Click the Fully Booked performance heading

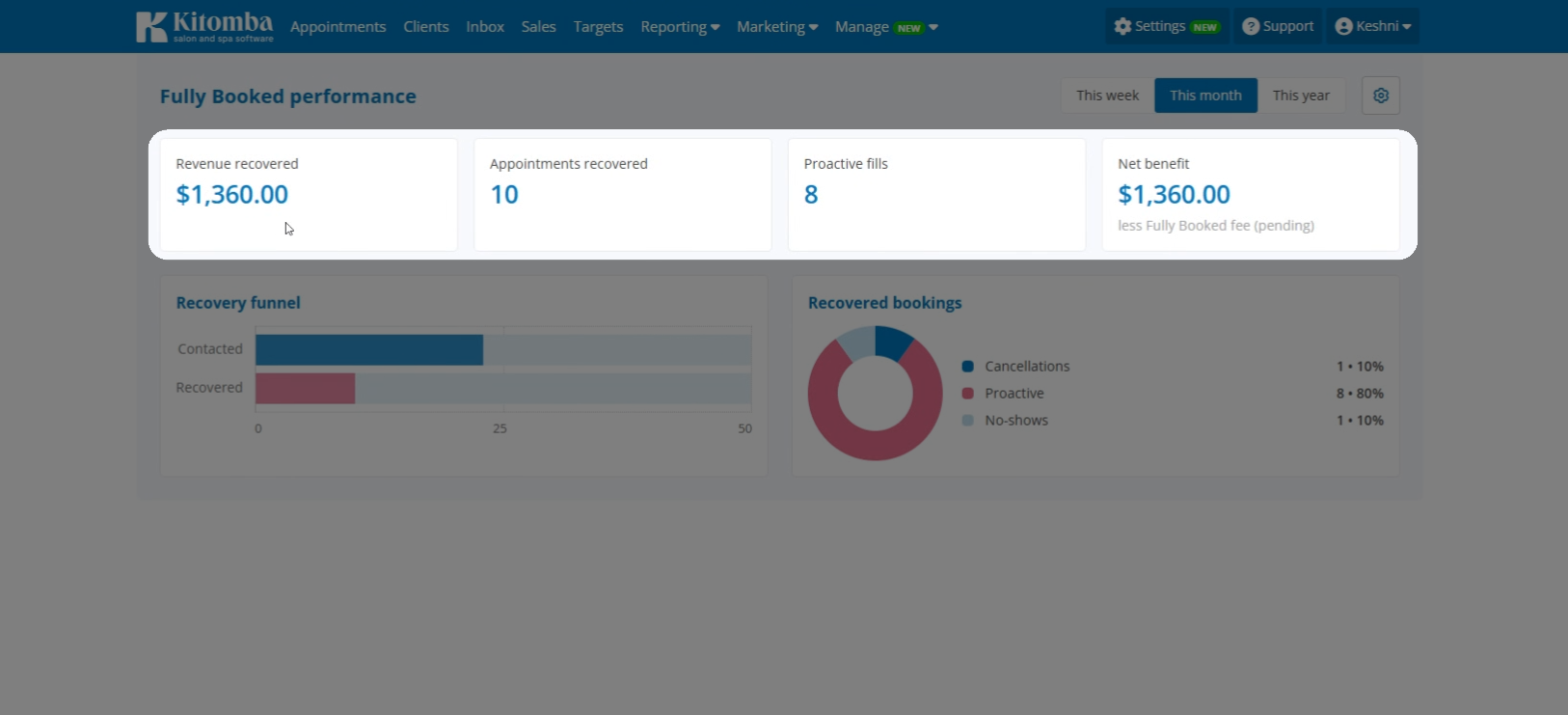[x=288, y=96]
